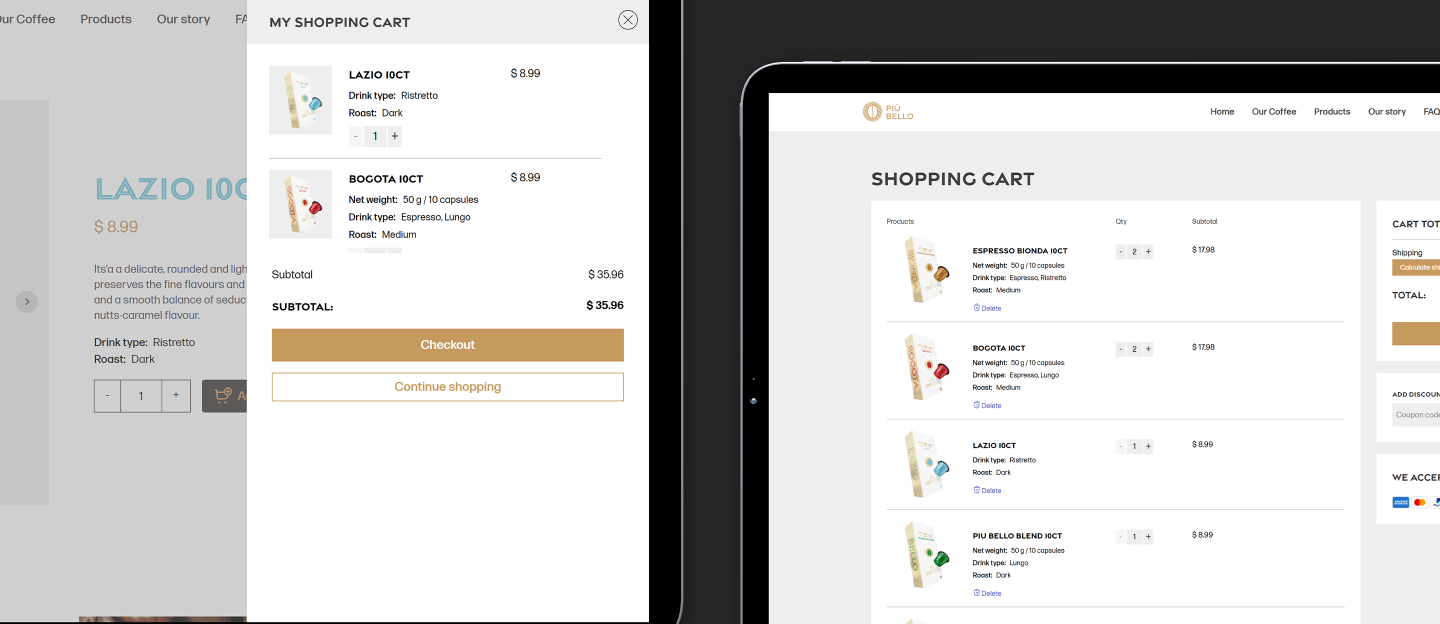Open Our story in the left page navigation

[x=183, y=19]
